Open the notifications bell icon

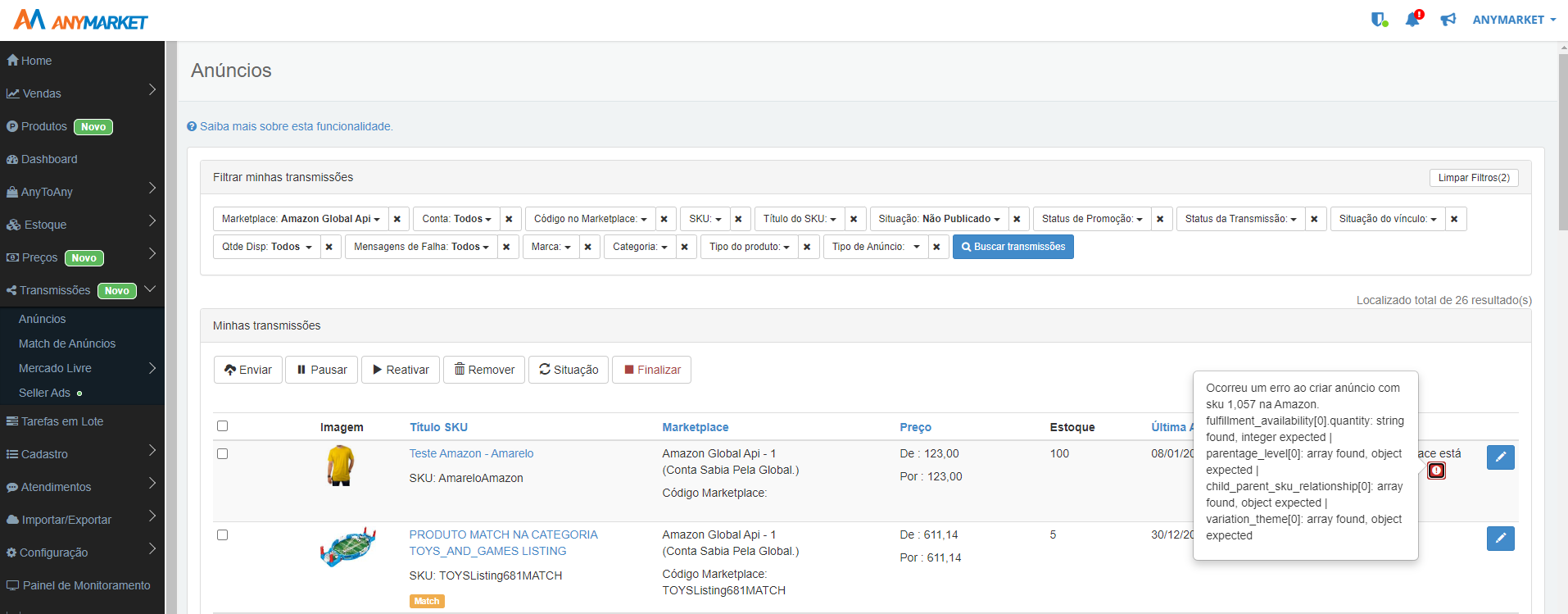1414,19
